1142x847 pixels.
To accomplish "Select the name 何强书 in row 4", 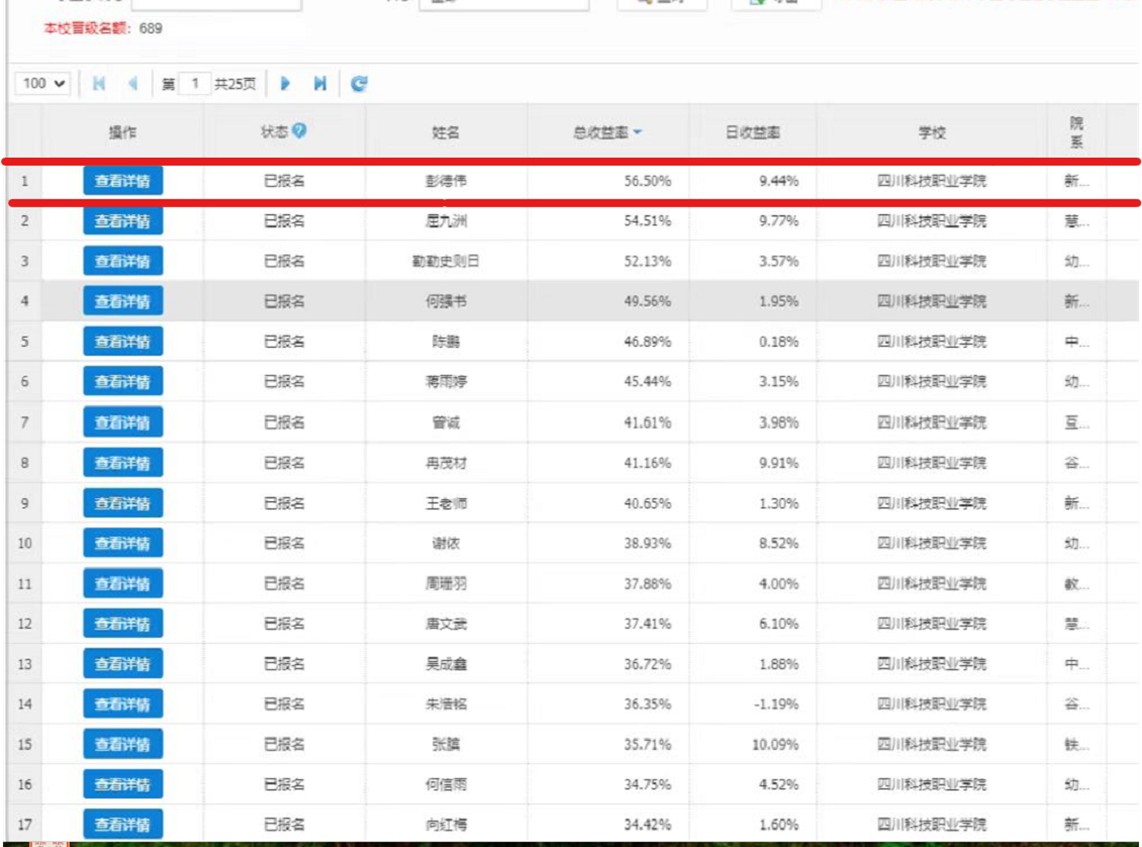I will [x=446, y=302].
